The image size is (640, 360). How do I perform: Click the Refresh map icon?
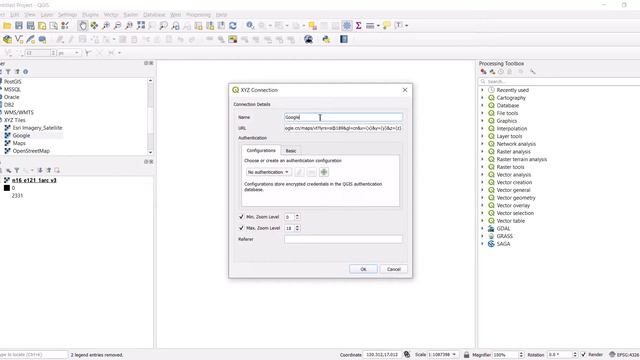coord(233,26)
